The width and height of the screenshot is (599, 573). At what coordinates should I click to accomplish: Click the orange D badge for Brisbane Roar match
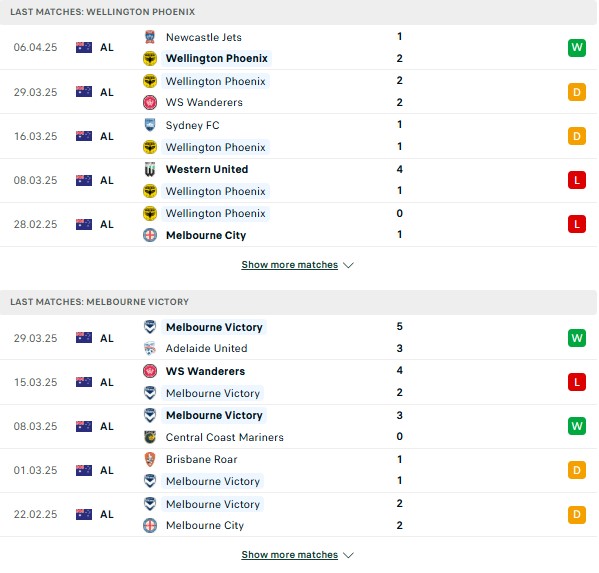tap(576, 470)
